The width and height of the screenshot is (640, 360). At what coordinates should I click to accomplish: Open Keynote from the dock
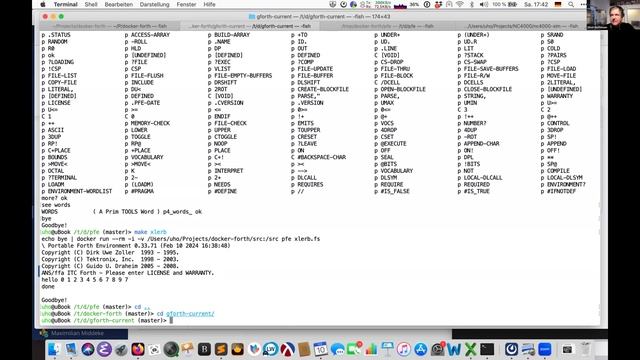[387, 349]
